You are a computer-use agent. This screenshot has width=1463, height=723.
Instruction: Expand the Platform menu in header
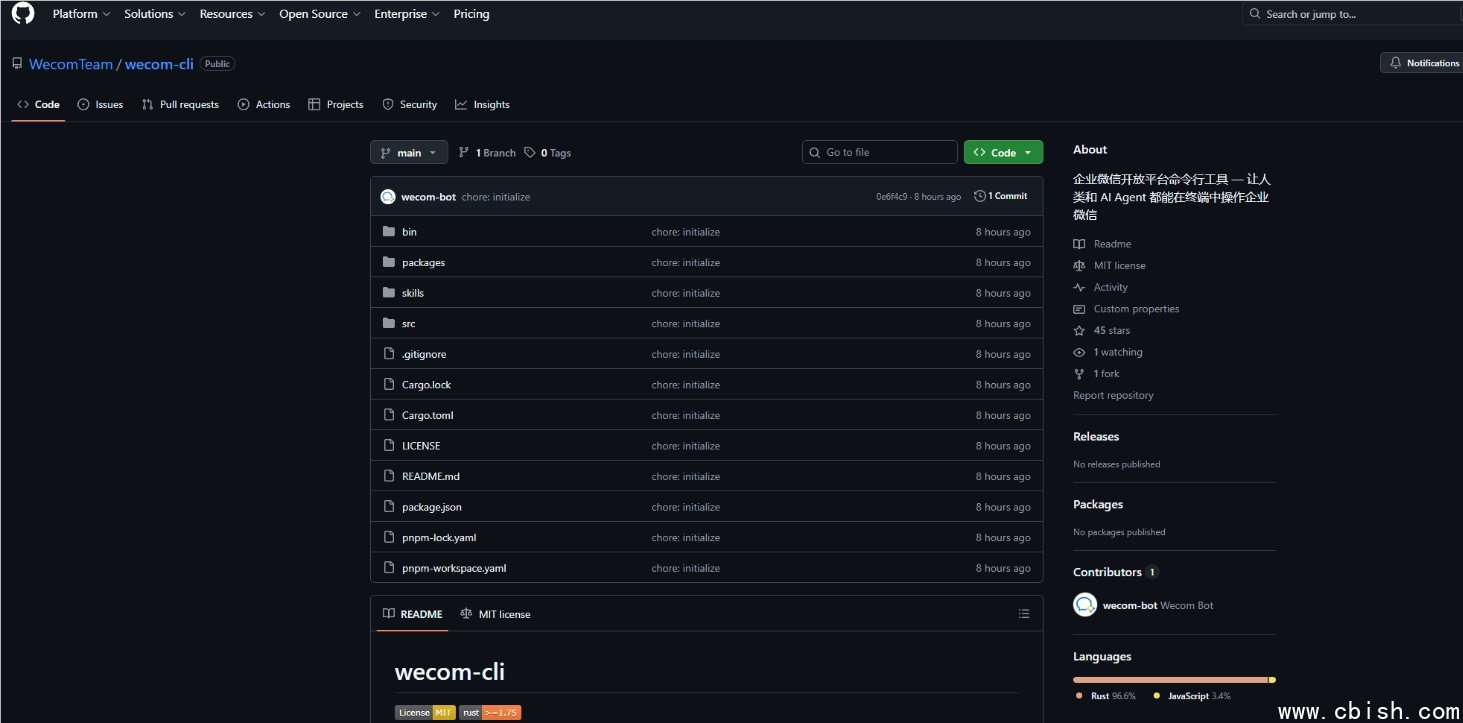(x=82, y=14)
